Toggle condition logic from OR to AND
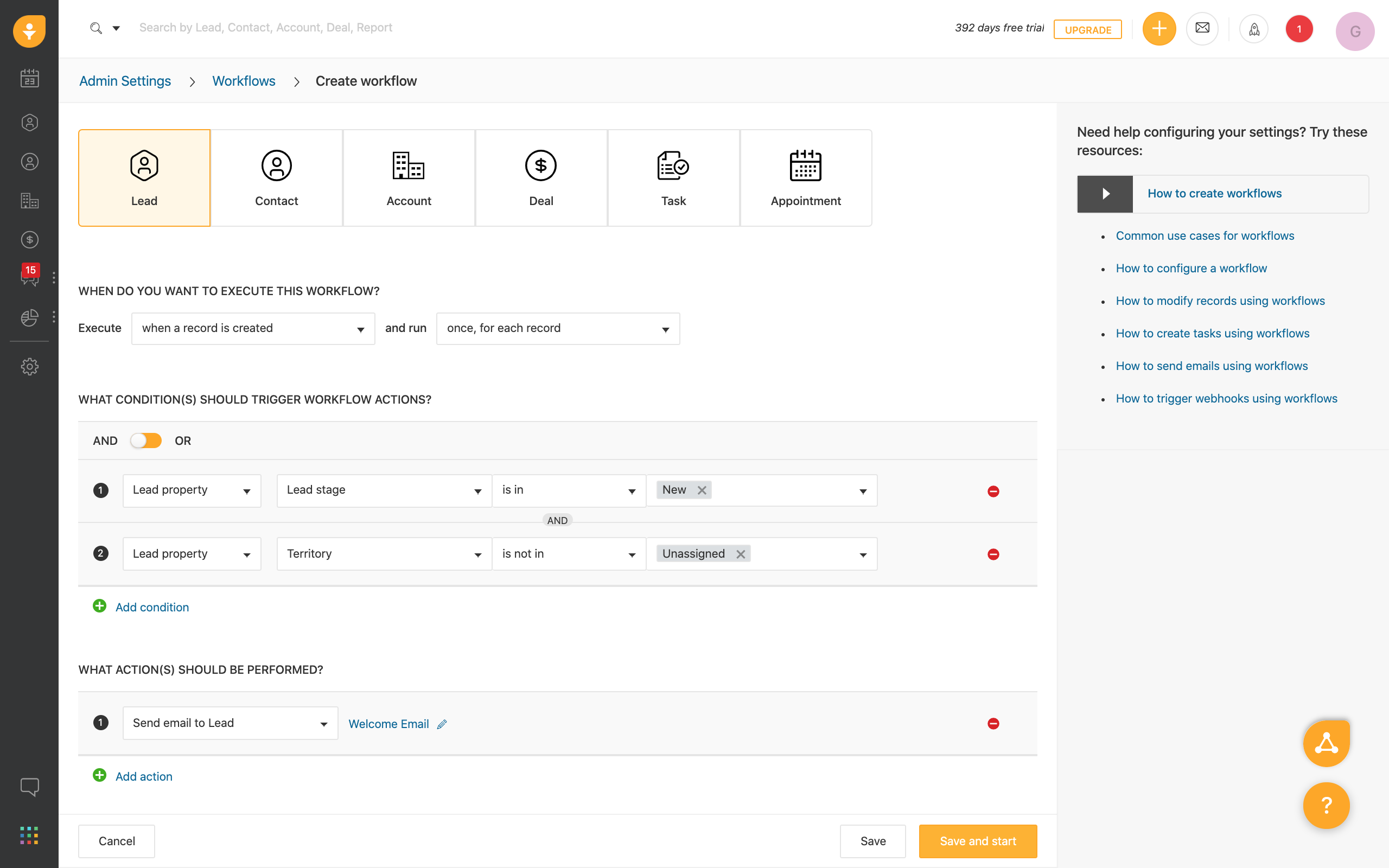 tap(146, 441)
